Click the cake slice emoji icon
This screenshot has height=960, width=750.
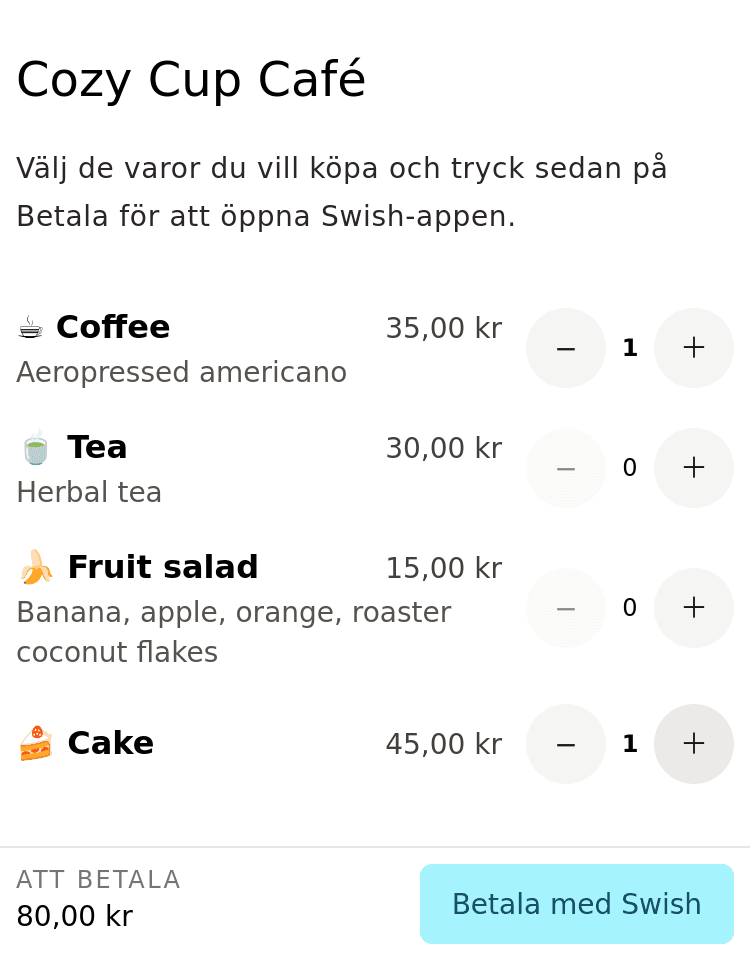click(x=36, y=744)
